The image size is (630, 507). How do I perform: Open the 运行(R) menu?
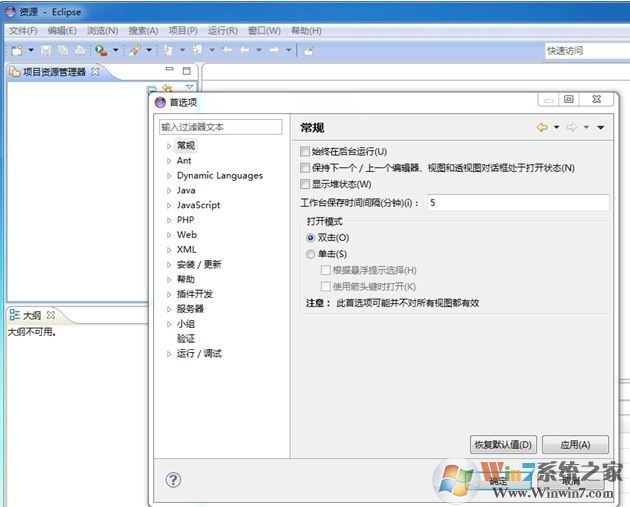point(223,31)
